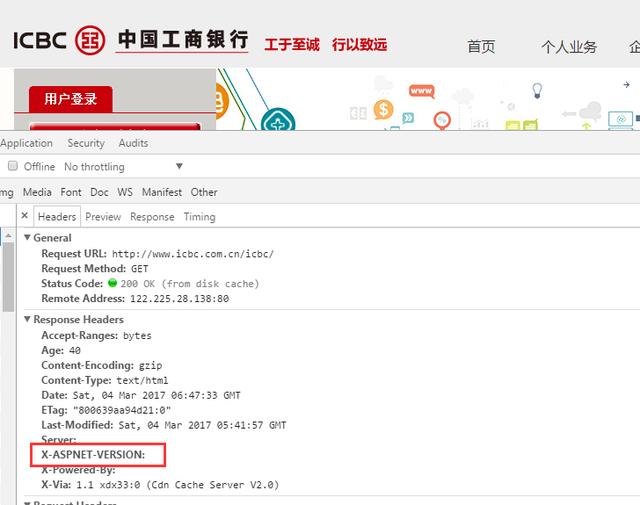Click the 个人业务 navigation link
This screenshot has width=640, height=505.
569,47
